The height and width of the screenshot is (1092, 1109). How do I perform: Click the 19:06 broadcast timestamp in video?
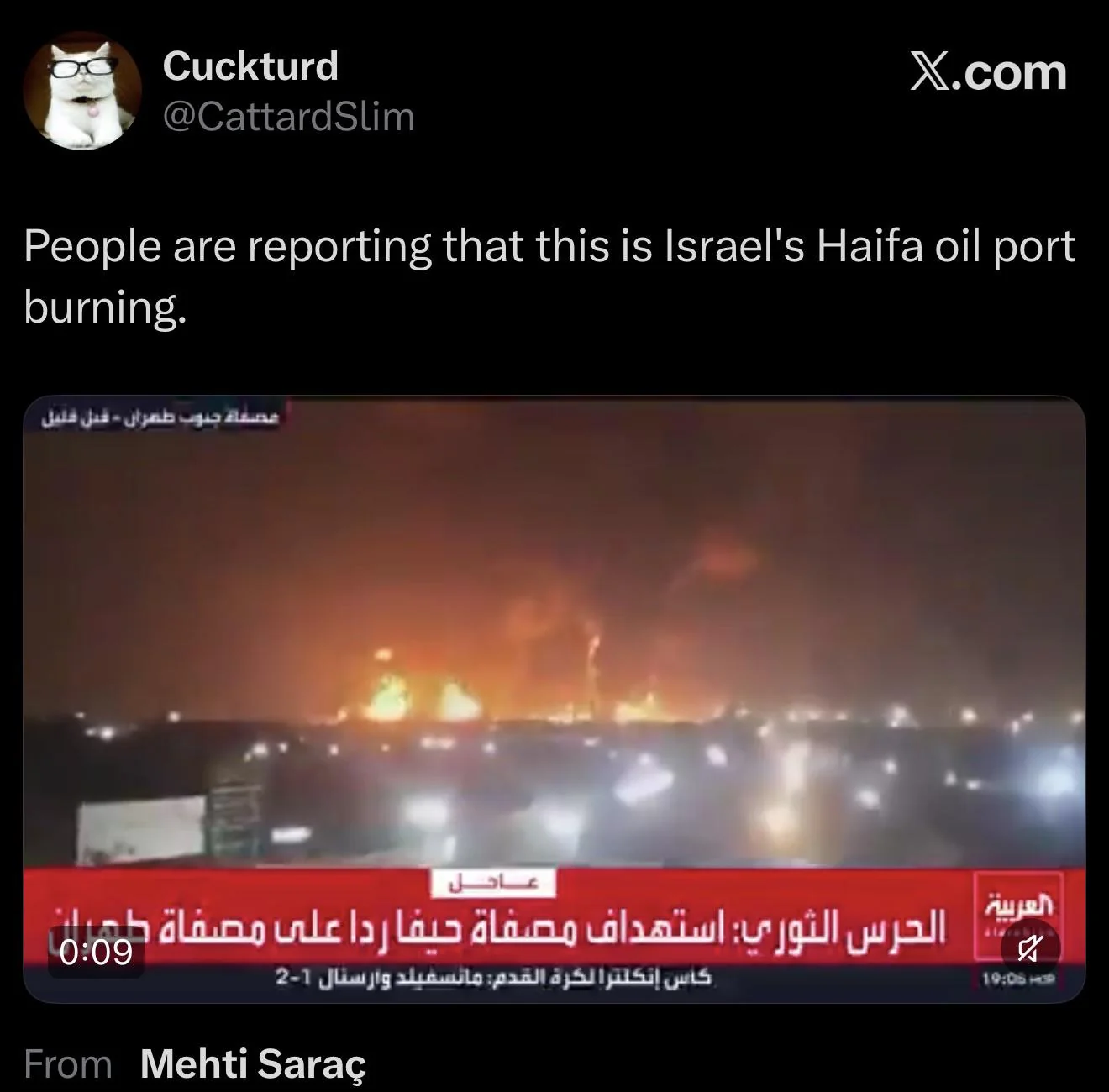1017,979
